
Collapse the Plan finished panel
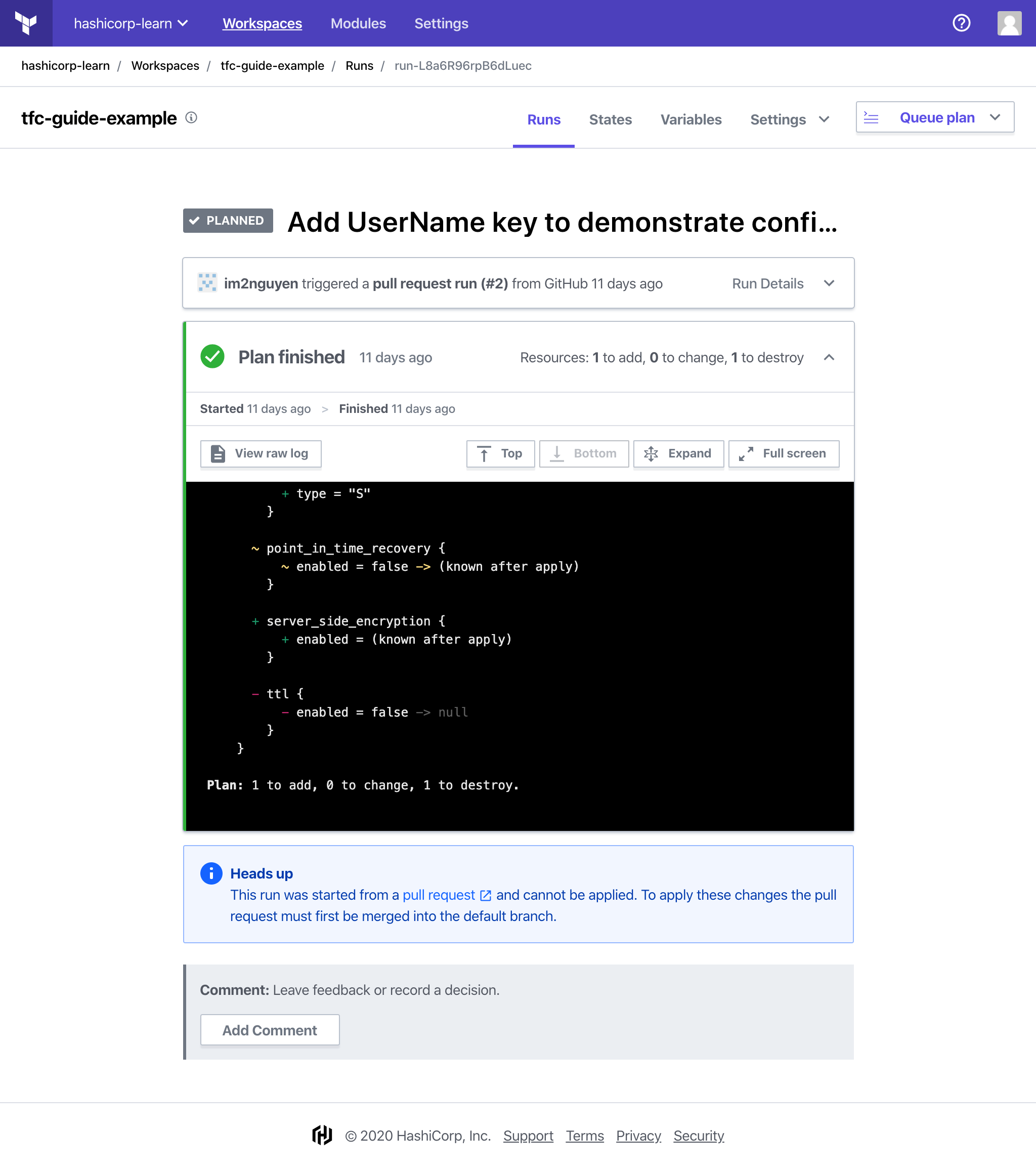click(x=829, y=357)
